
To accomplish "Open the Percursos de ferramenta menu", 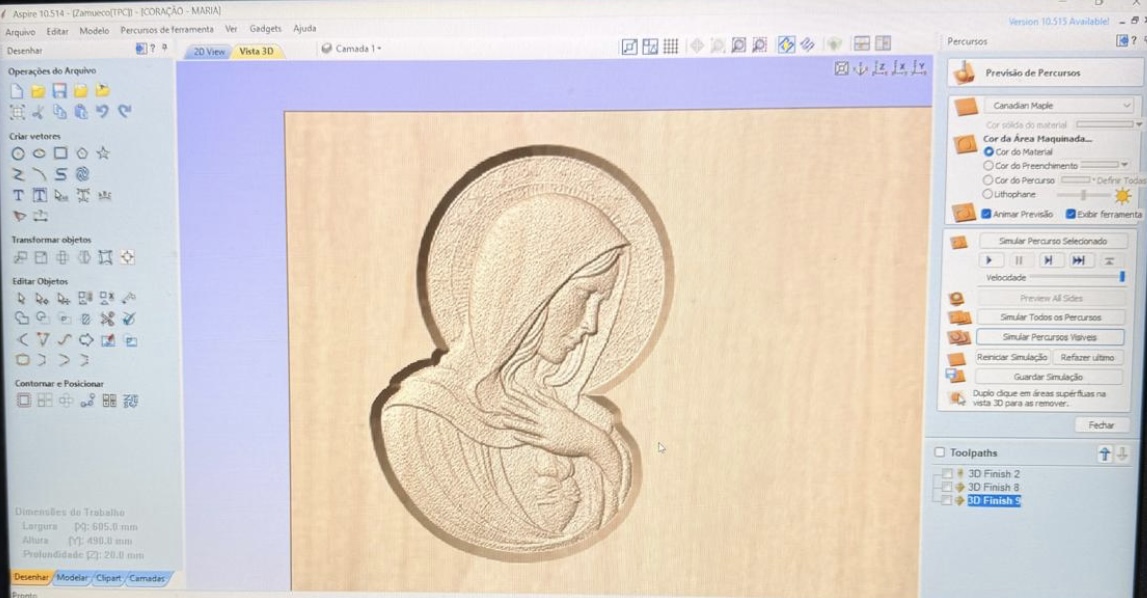I will point(166,29).
